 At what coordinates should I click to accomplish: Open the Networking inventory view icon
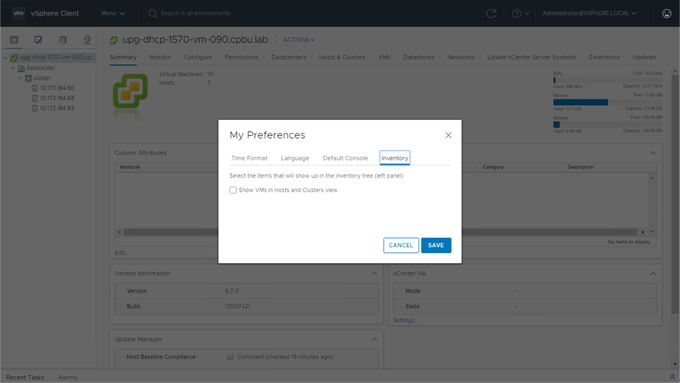point(87,40)
